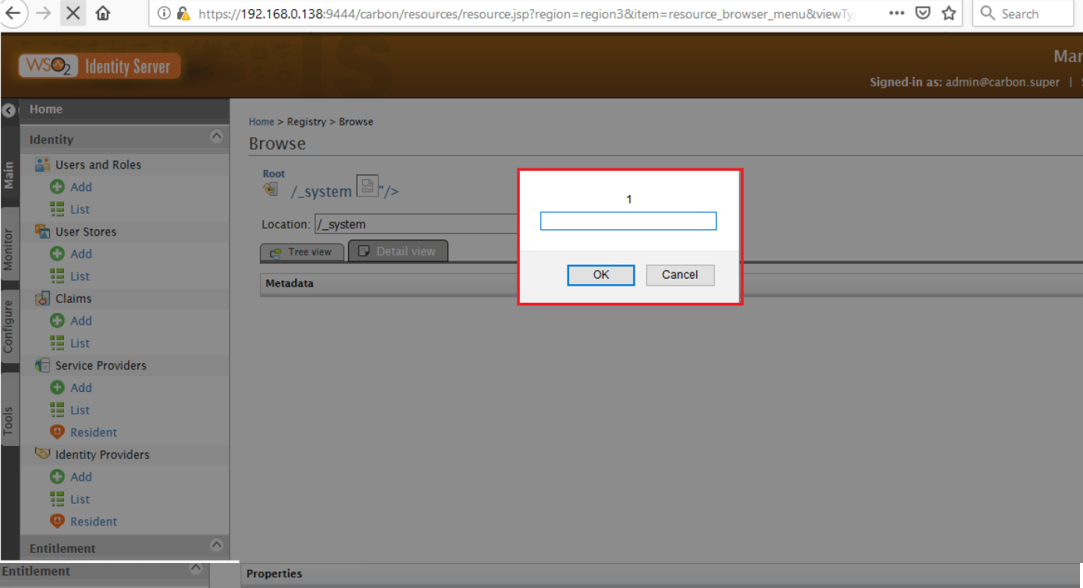
Task: Select the Main vertical tab
Action: click(8, 175)
